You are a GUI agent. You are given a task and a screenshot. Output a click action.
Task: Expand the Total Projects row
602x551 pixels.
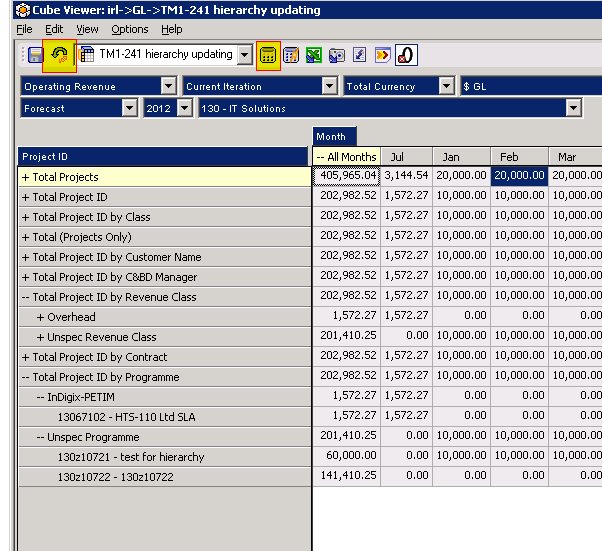click(25, 177)
